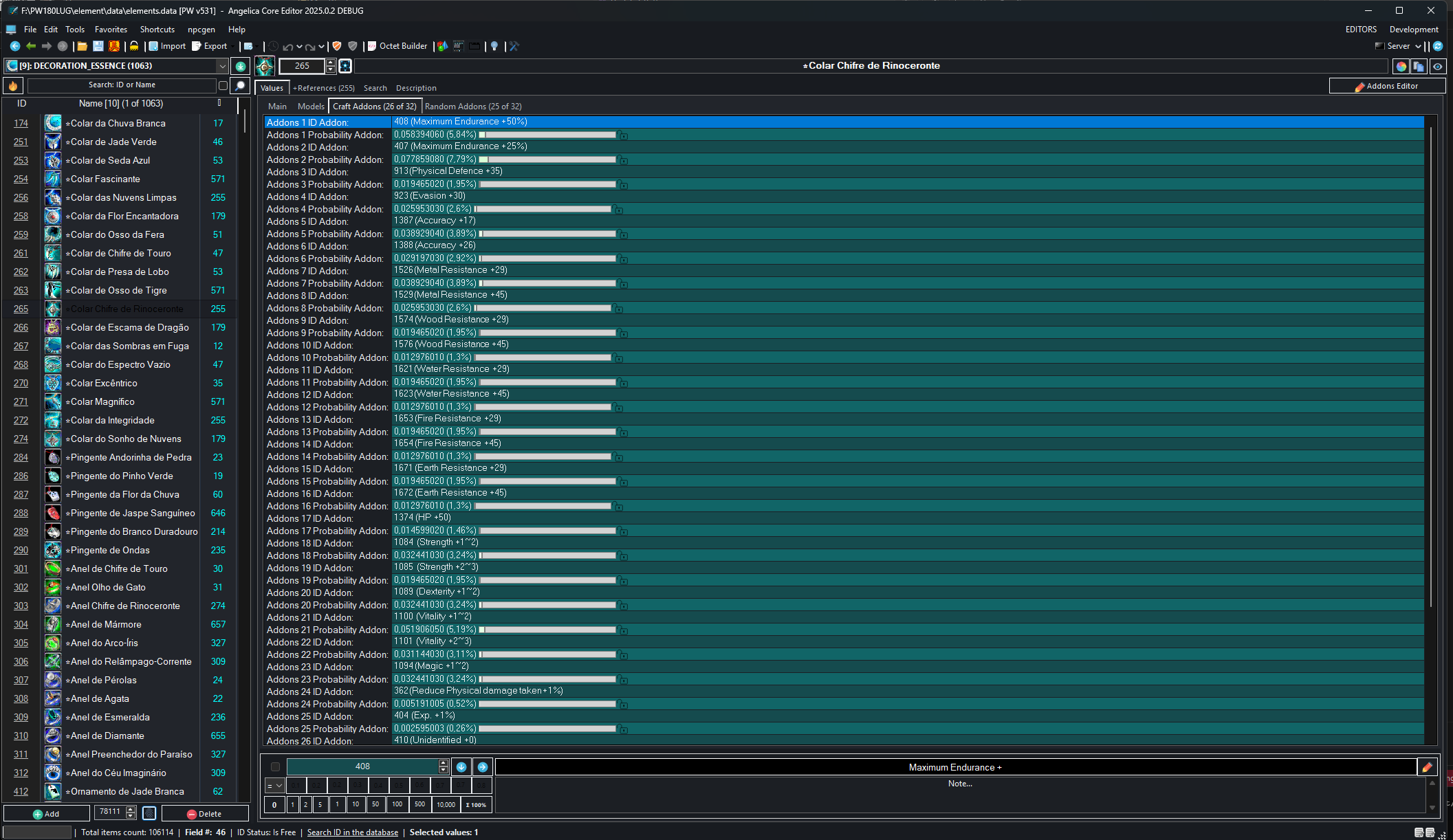Click the flame icon next to search bar
Screen dimensions: 1453x840
point(12,85)
